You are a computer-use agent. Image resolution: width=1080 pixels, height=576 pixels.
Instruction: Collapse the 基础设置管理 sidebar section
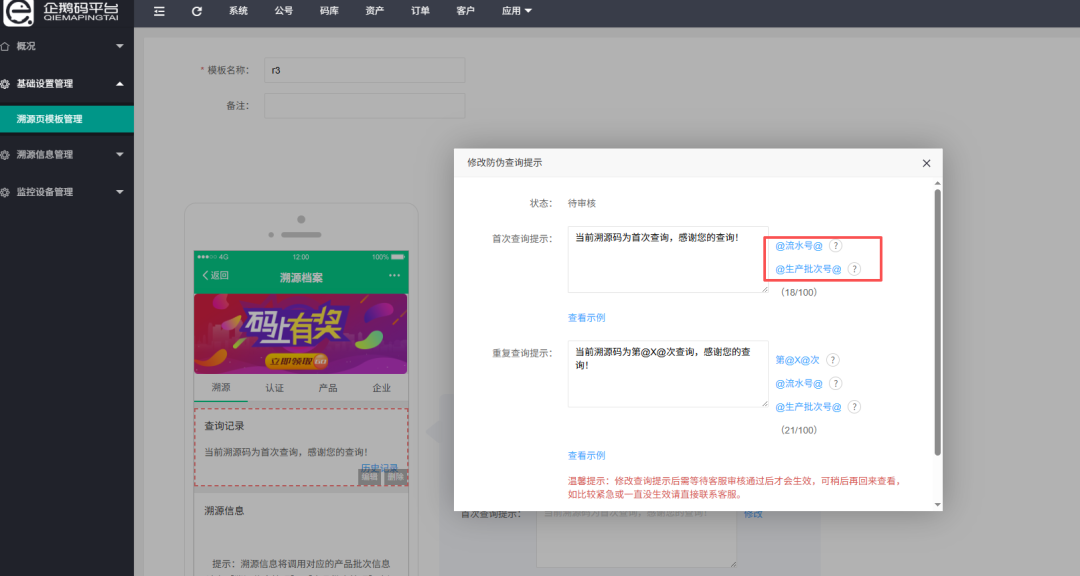point(66,84)
